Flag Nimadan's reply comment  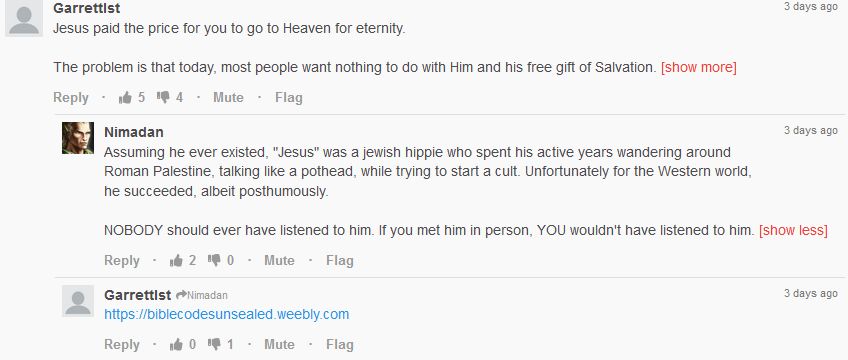click(x=340, y=261)
